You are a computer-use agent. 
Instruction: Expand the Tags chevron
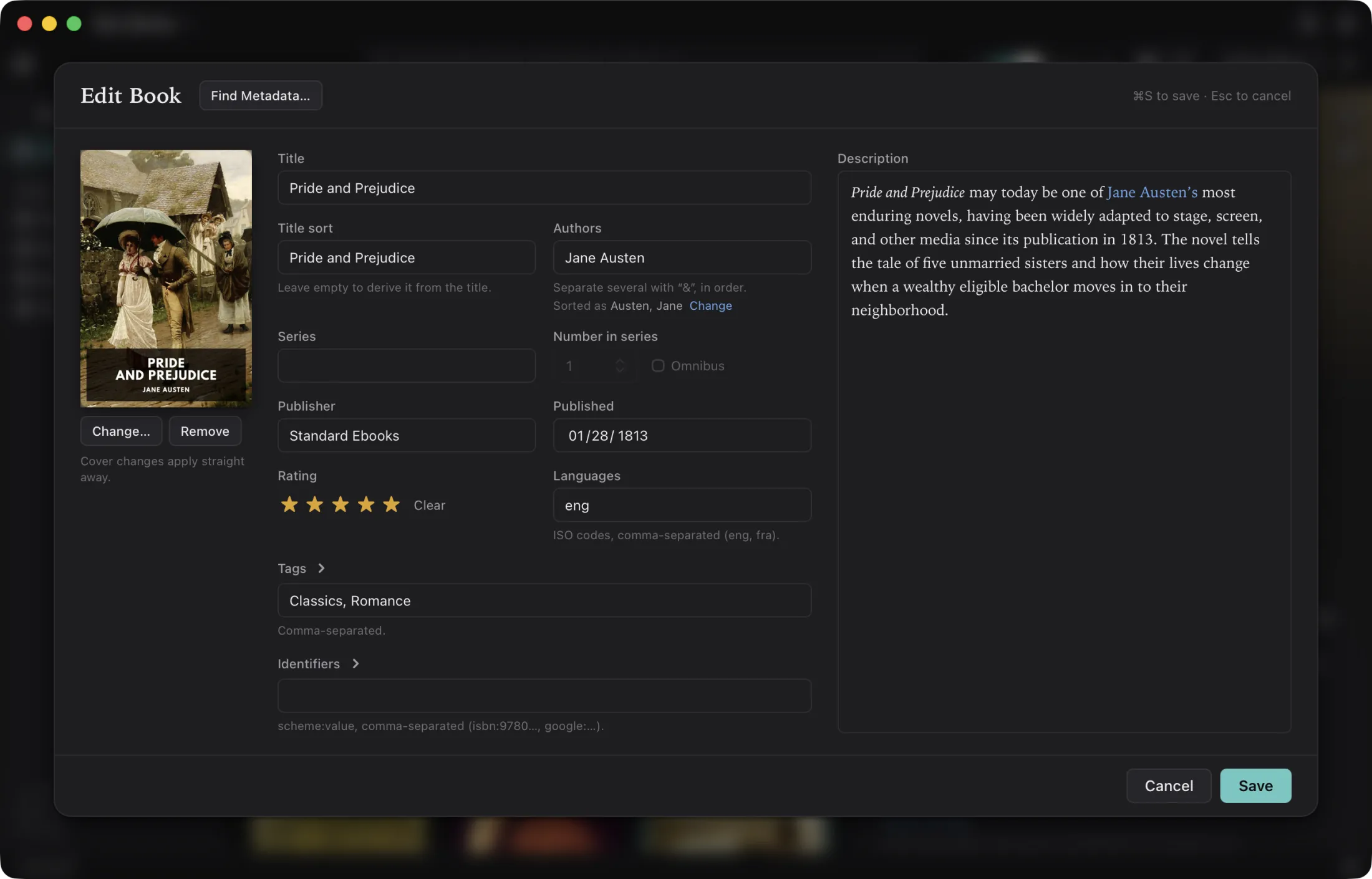click(x=321, y=568)
